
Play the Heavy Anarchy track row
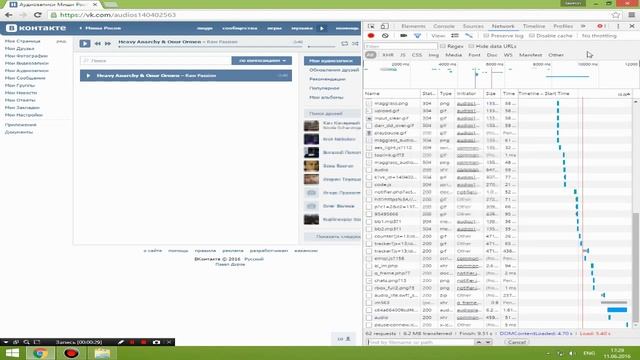tap(186, 76)
